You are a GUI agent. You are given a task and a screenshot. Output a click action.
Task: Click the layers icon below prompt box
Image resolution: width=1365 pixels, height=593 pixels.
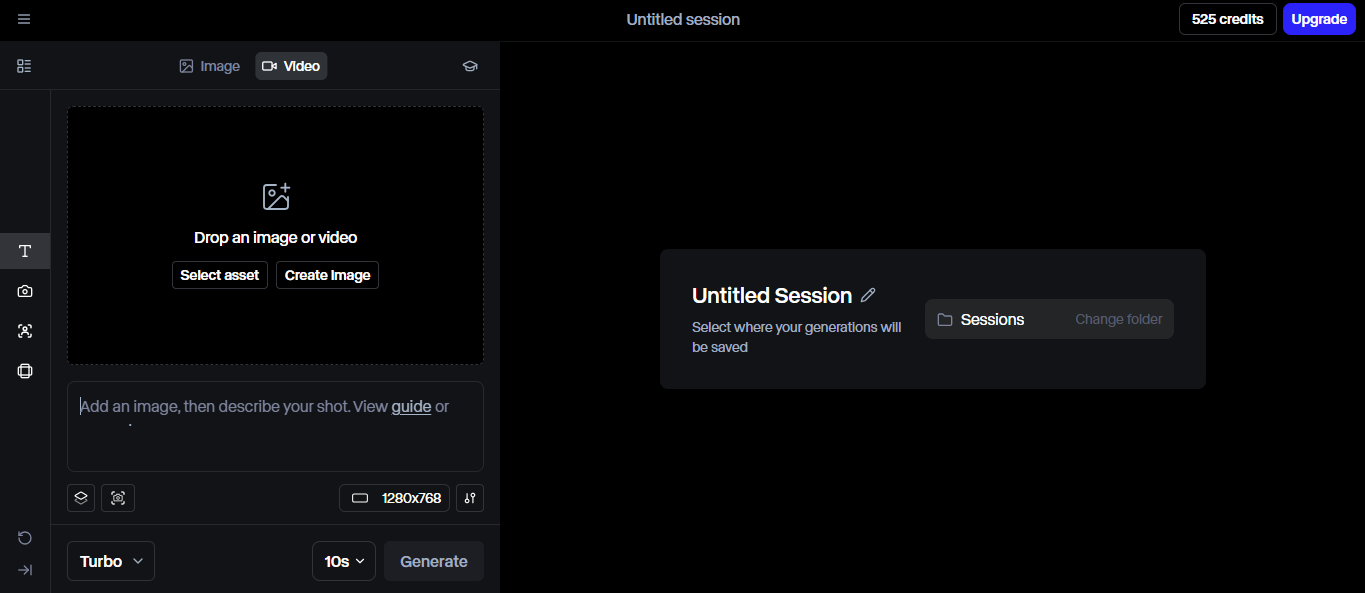(x=81, y=498)
